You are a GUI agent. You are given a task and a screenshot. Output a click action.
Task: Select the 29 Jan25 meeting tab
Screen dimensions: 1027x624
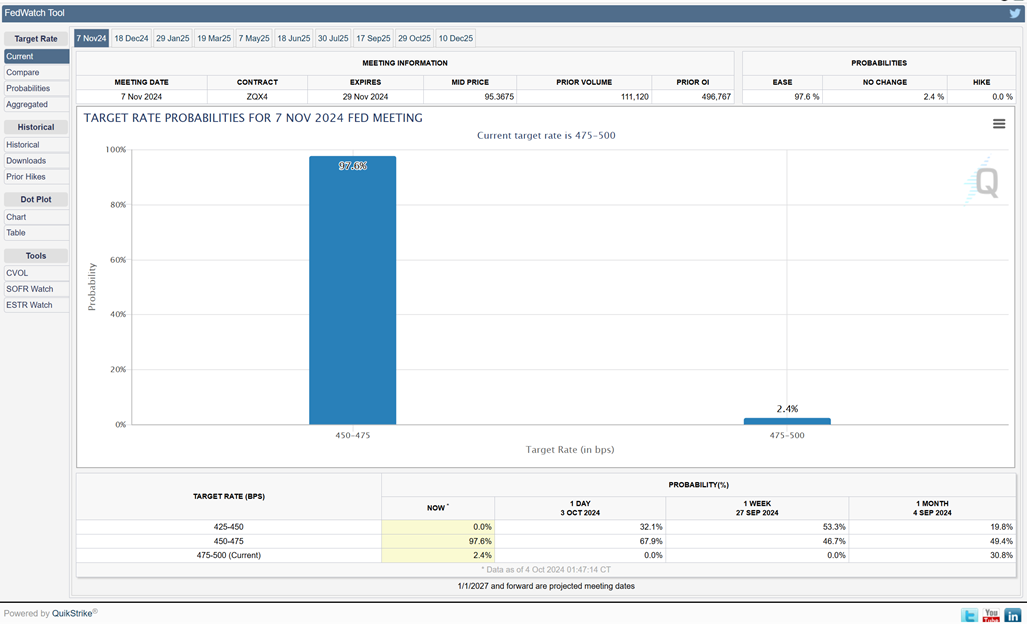172,38
